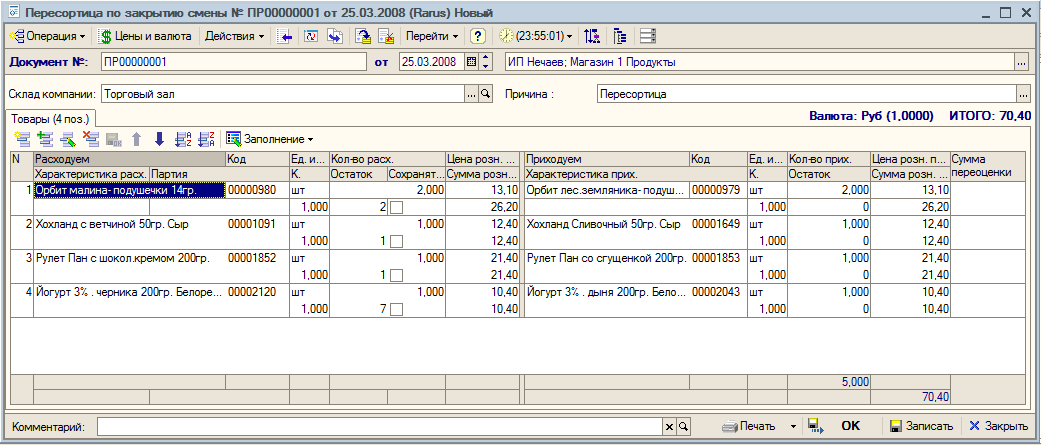Image resolution: width=1041 pixels, height=445 pixels.
Task: Open the Заполнение dropdown menu
Action: 270,139
